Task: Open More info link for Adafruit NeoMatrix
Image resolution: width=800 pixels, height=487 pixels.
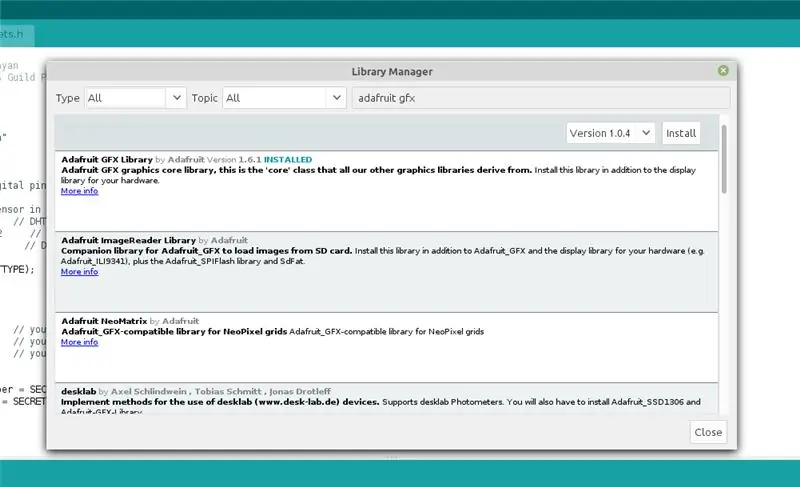Action: [80, 342]
